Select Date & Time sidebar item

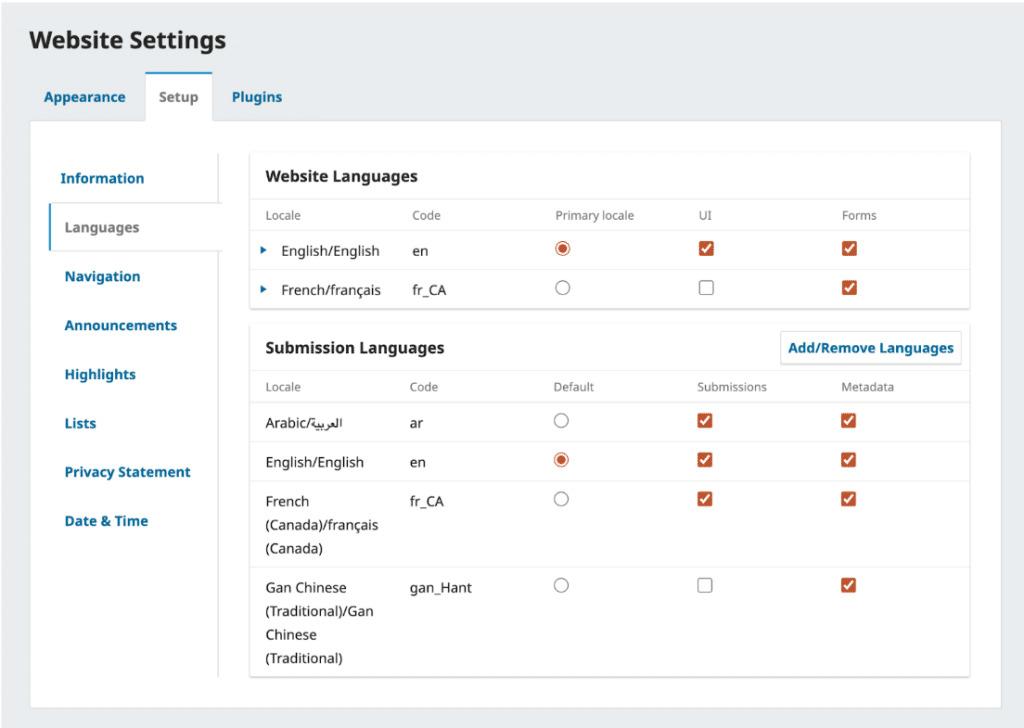click(106, 521)
